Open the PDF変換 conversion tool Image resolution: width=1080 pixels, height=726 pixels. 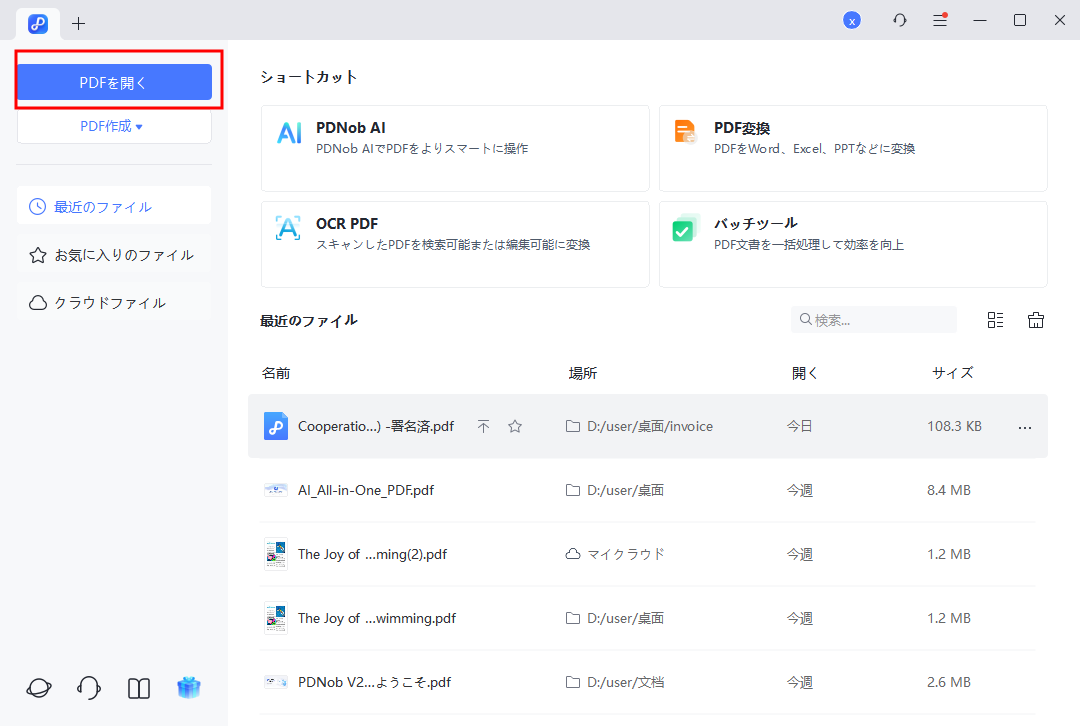tap(853, 148)
